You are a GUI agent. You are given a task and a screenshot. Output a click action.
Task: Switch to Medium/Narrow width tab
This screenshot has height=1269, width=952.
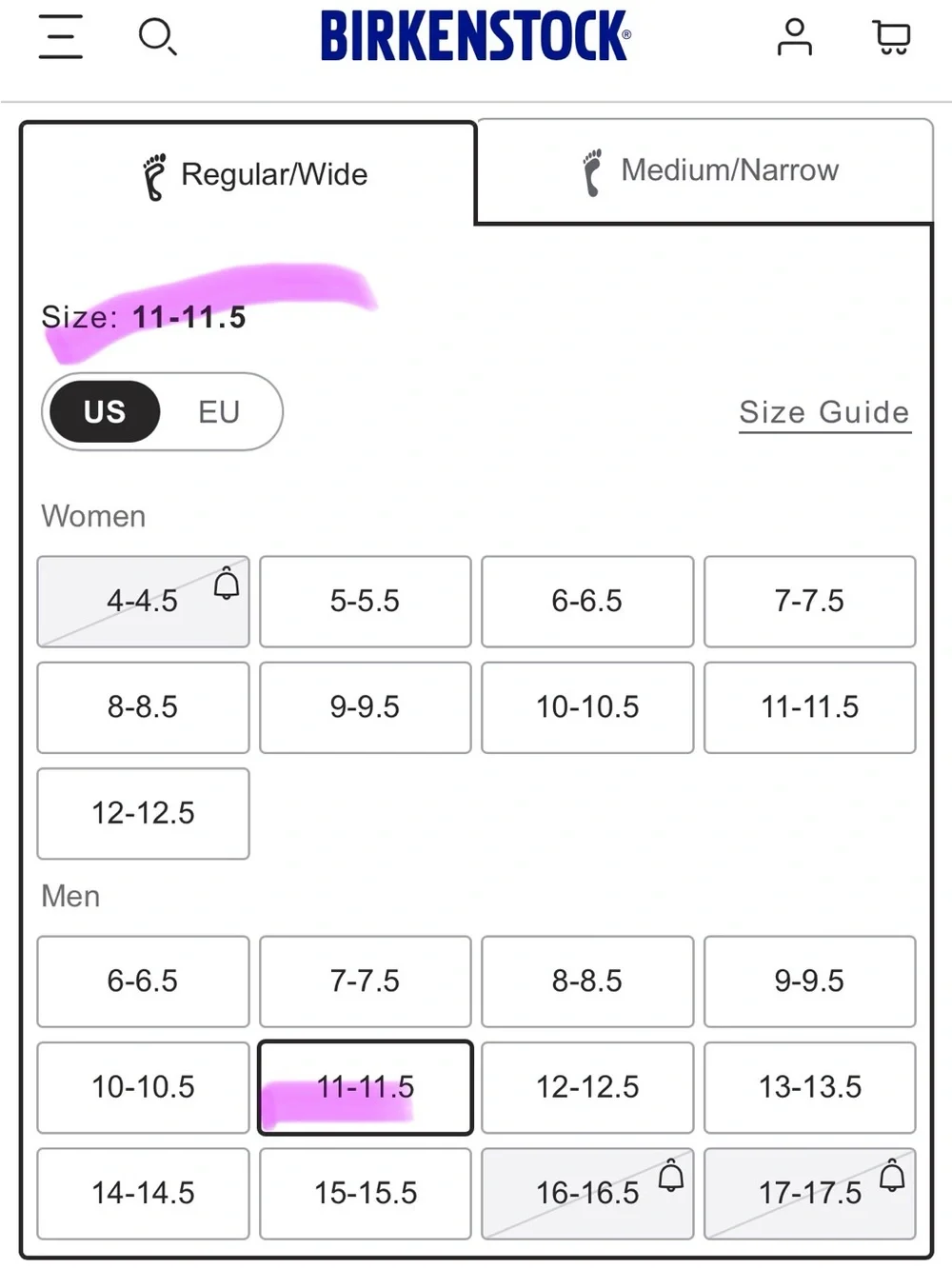click(704, 170)
